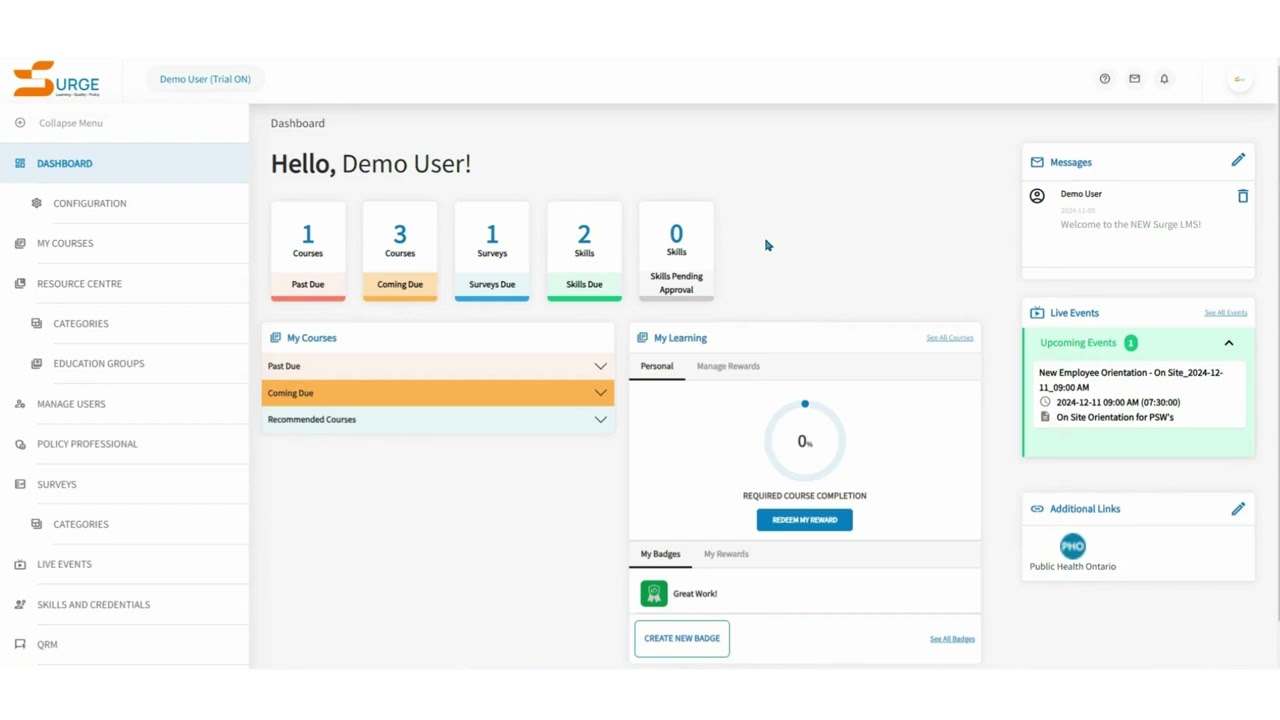
Task: Click the Dashboard grid icon in sidebar
Action: 20,163
